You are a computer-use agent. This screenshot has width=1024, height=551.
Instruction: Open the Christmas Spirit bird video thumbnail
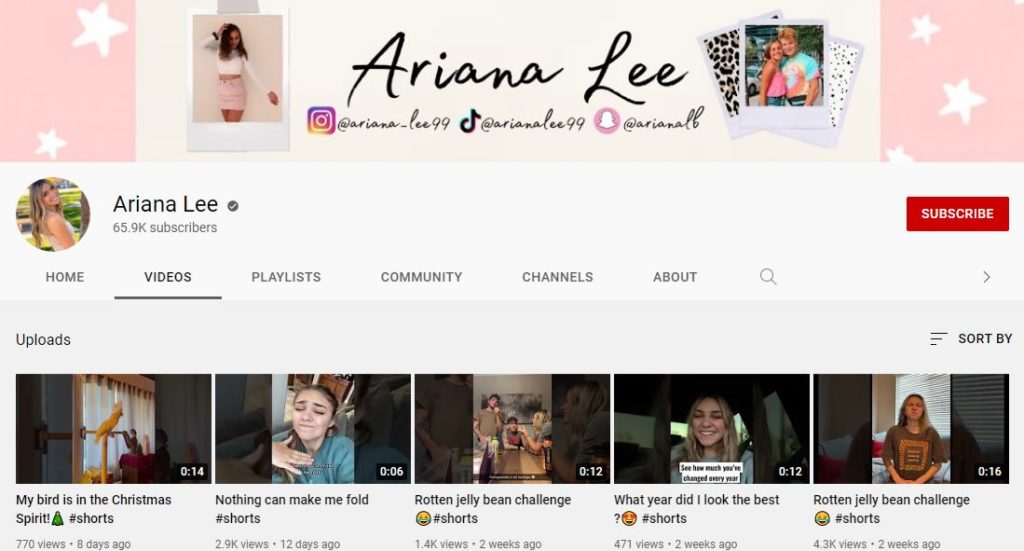[114, 428]
